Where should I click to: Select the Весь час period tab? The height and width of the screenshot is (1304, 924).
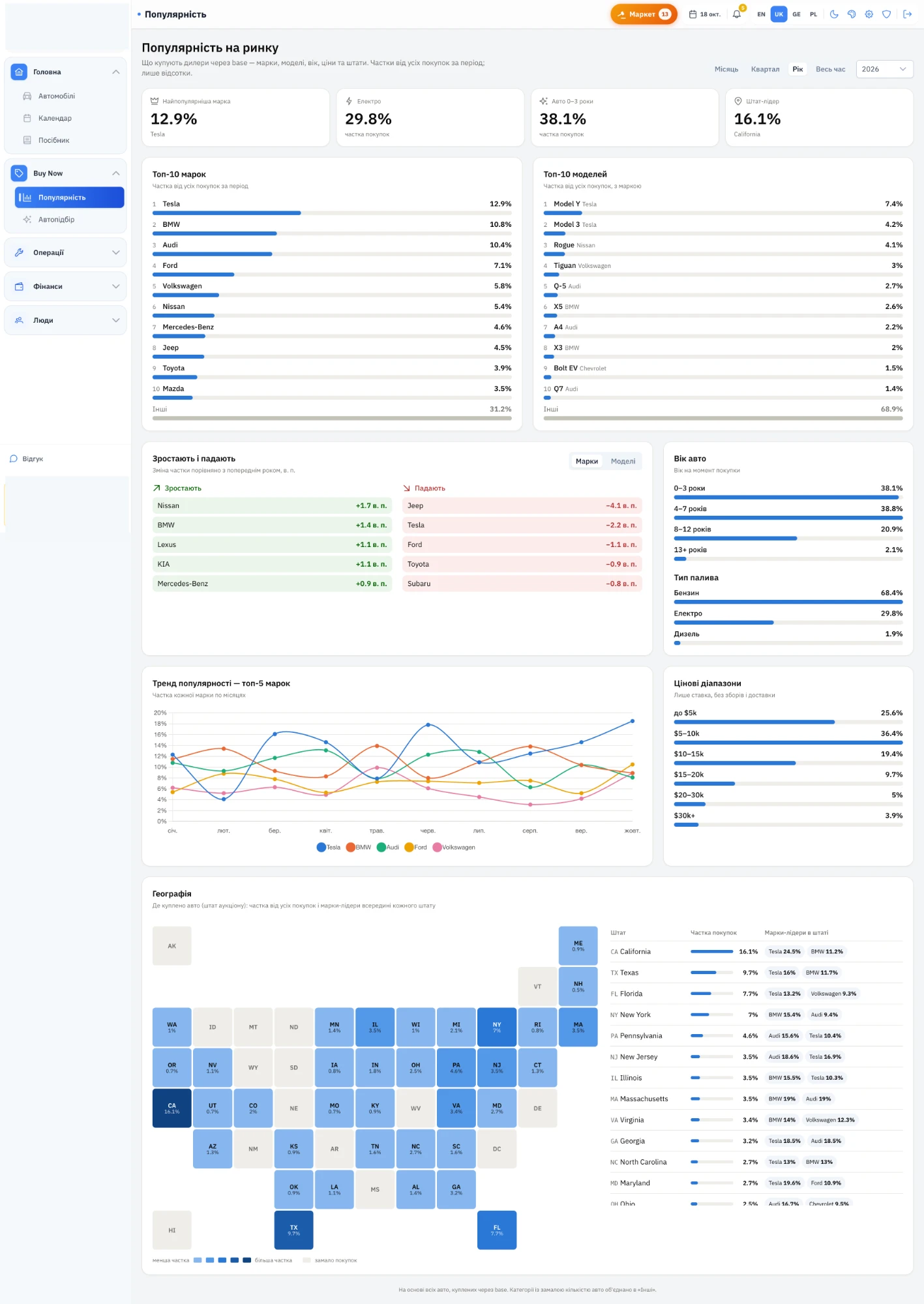[x=830, y=69]
